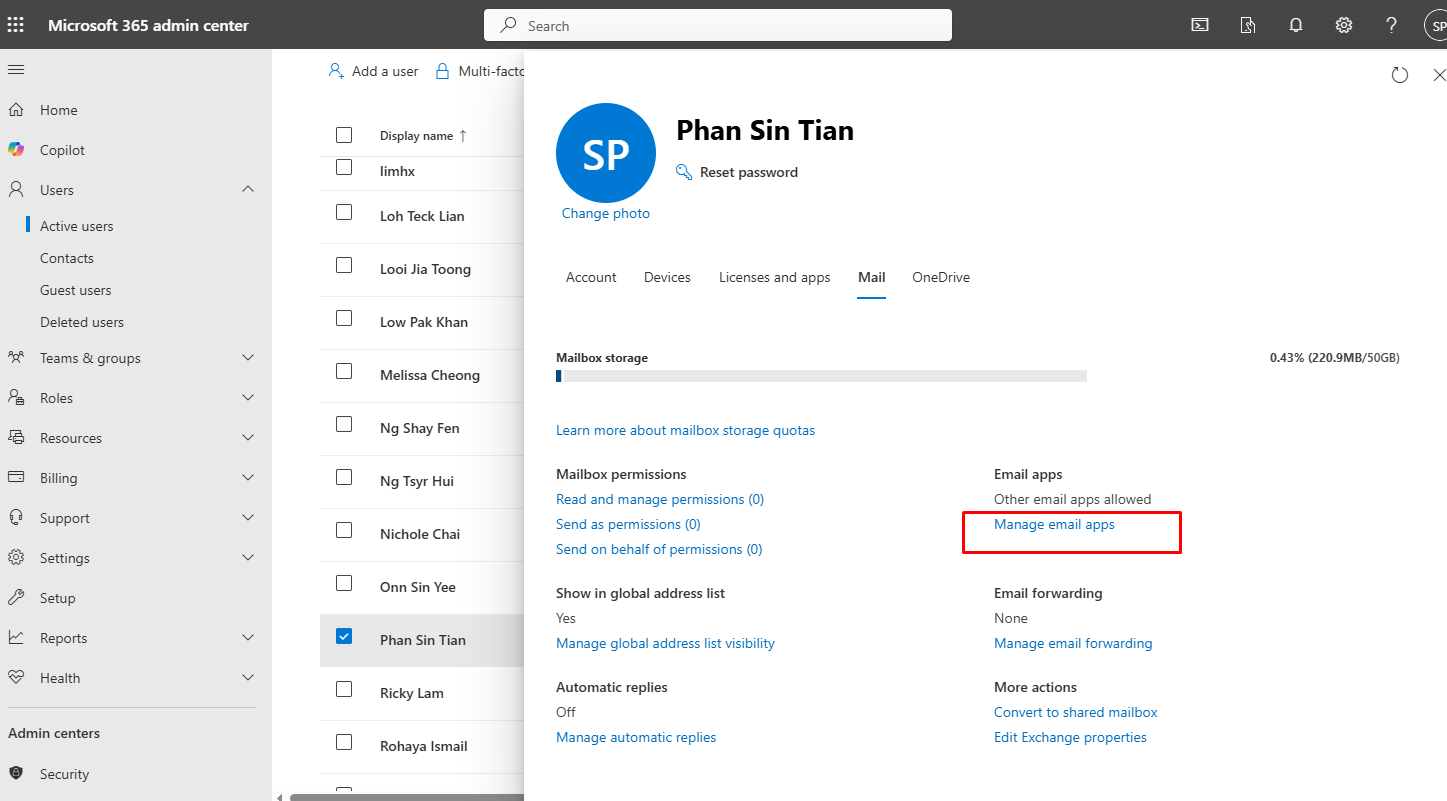The width and height of the screenshot is (1447, 801).
Task: Expand the Billing section
Action: (x=248, y=478)
